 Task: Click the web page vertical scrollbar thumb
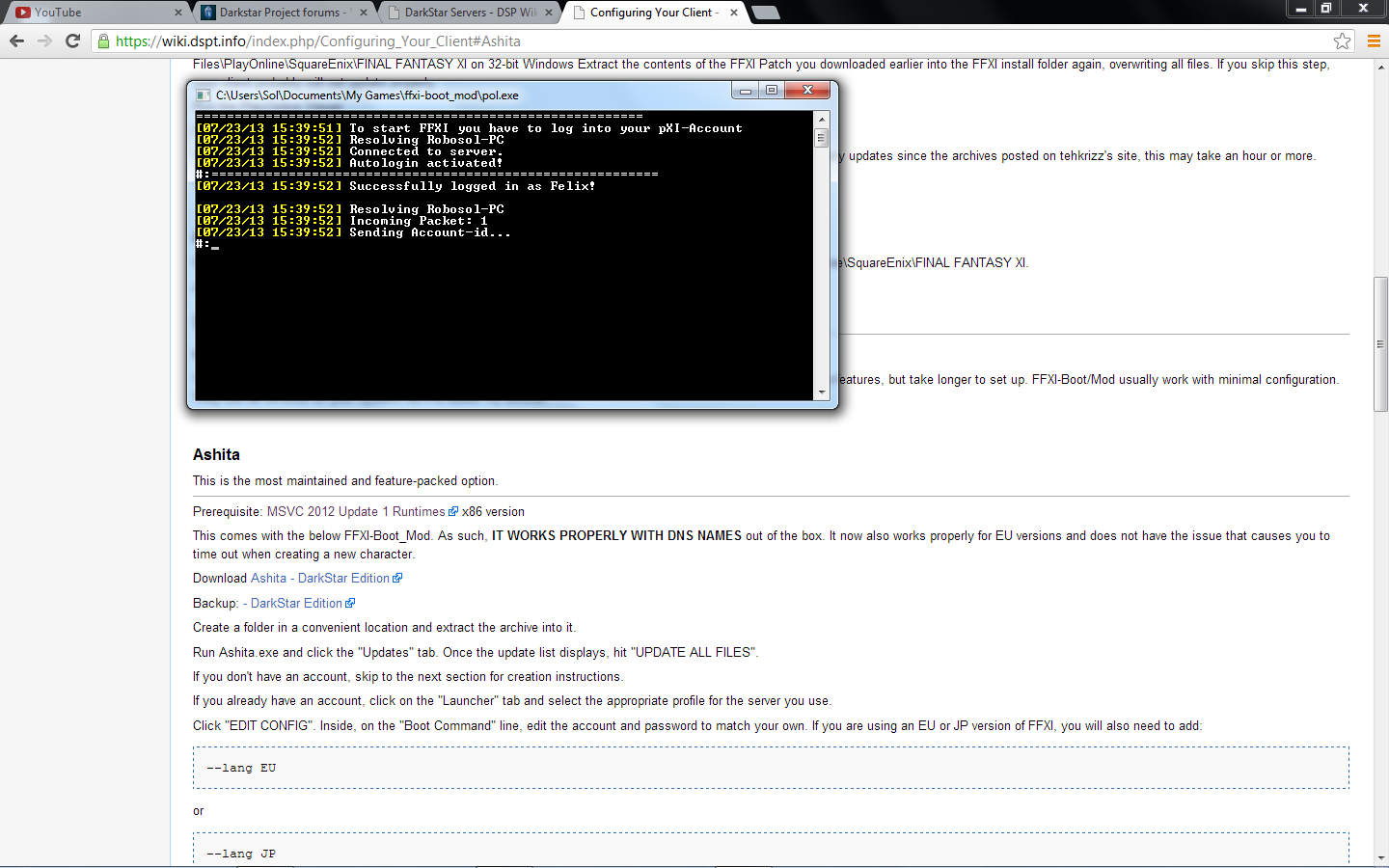1380,344
